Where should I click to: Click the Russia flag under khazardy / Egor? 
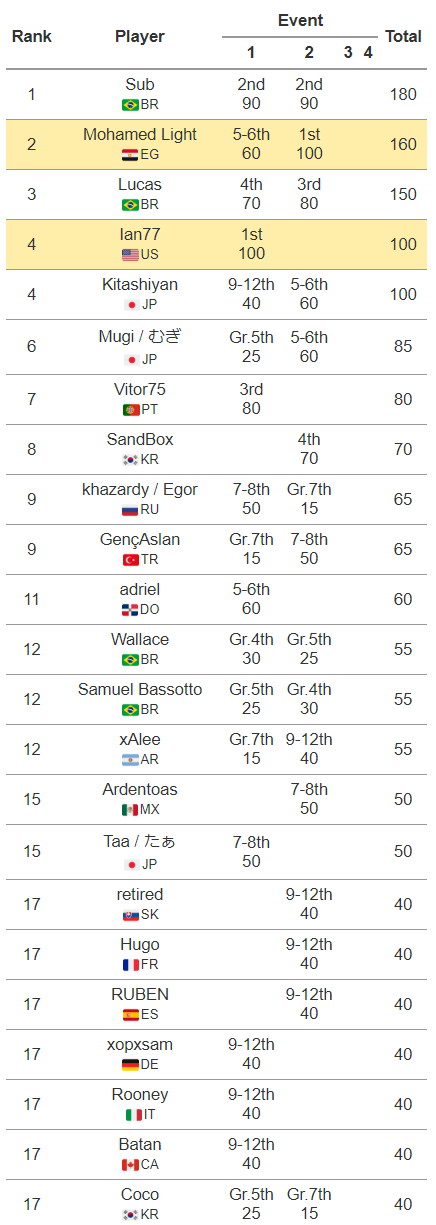(130, 510)
